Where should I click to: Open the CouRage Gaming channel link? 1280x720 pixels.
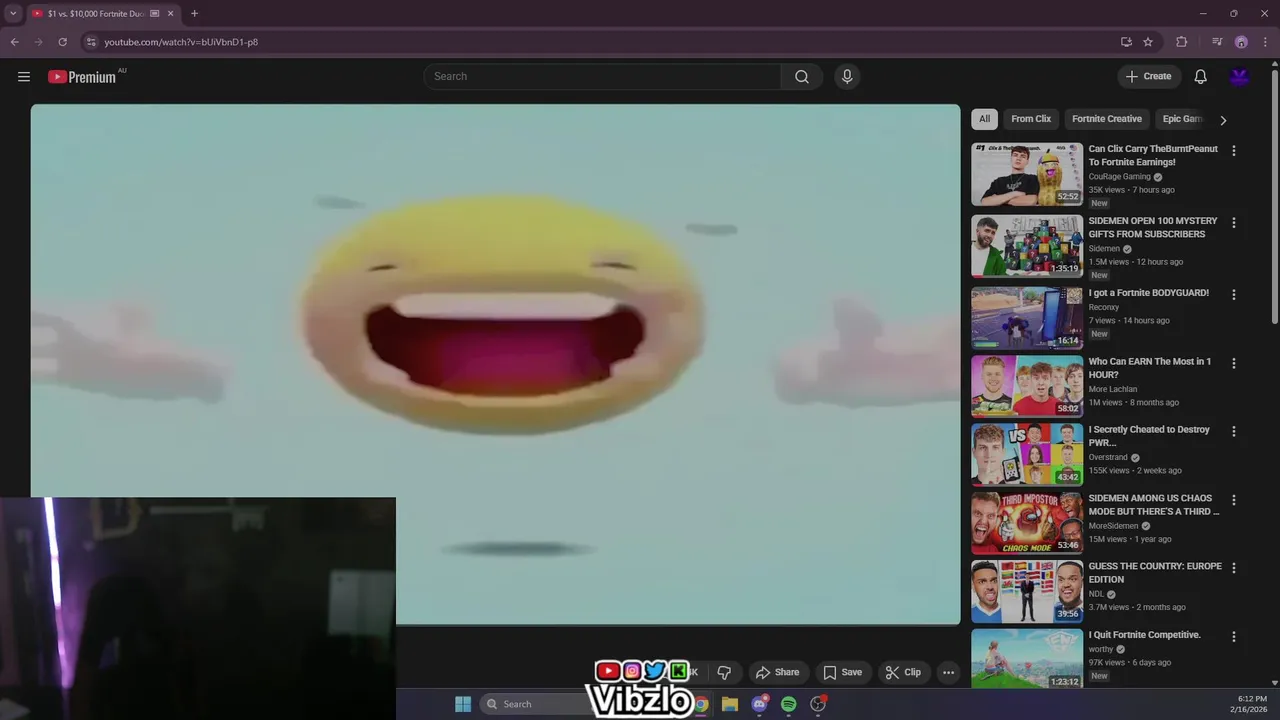1119,177
